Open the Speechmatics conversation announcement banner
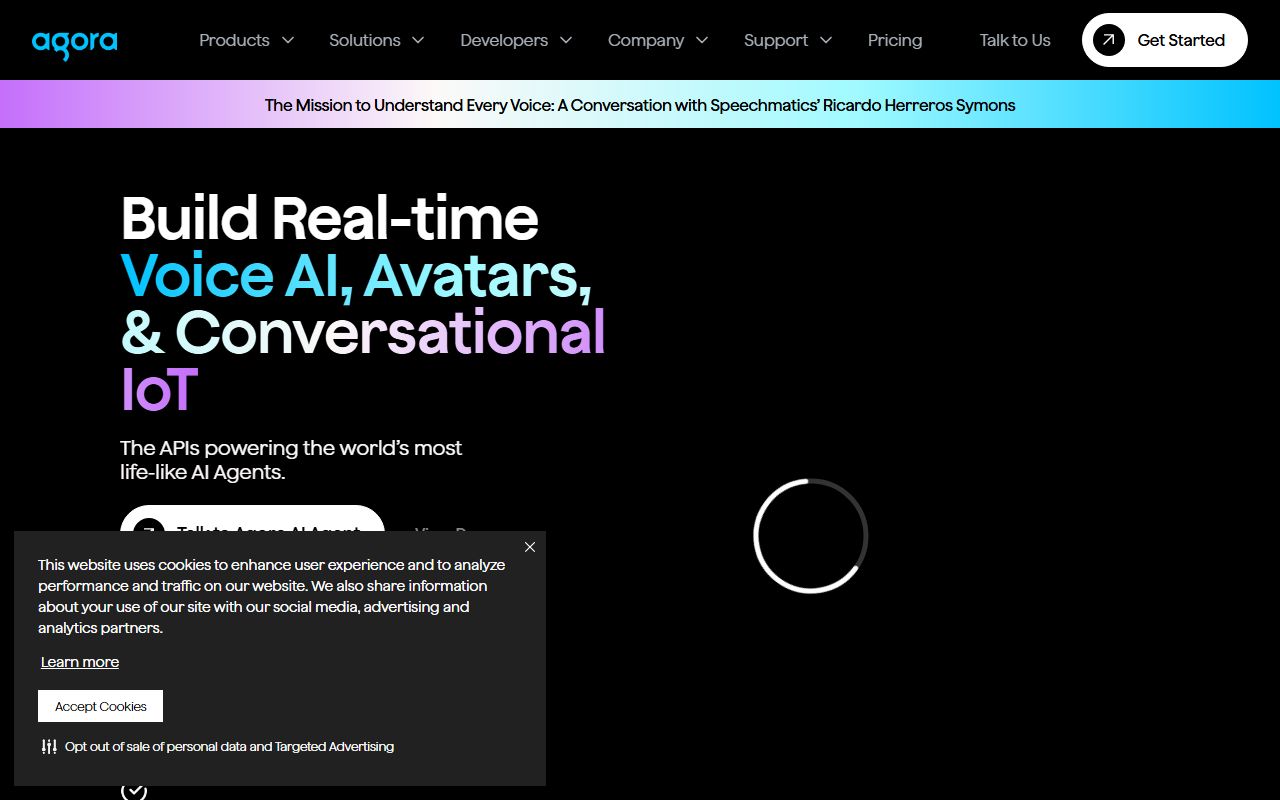Screen dimensions: 1280x800 coord(640,105)
